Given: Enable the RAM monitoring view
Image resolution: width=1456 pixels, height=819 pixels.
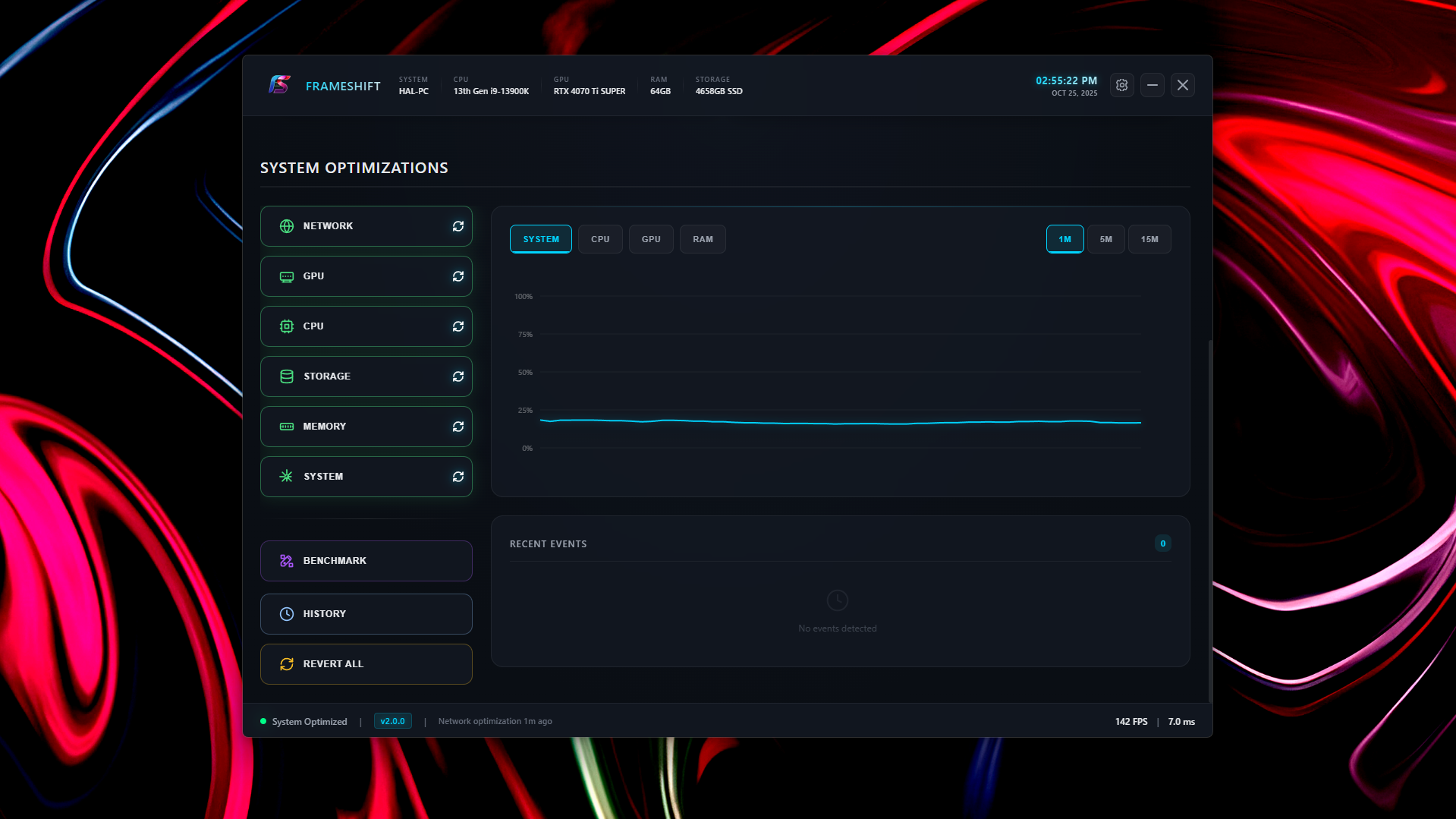Looking at the screenshot, I should pos(702,238).
